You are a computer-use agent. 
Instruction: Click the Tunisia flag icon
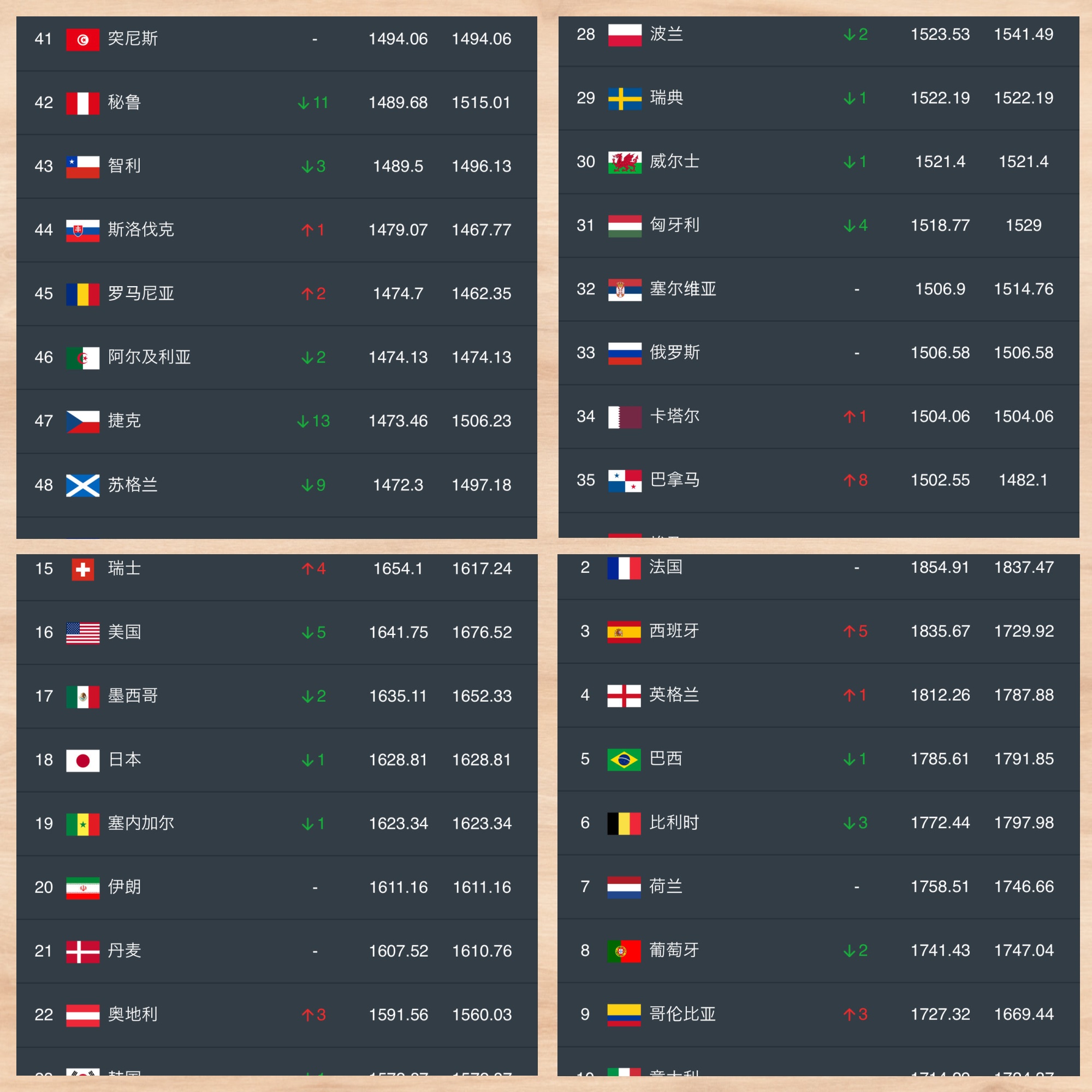pyautogui.click(x=82, y=39)
